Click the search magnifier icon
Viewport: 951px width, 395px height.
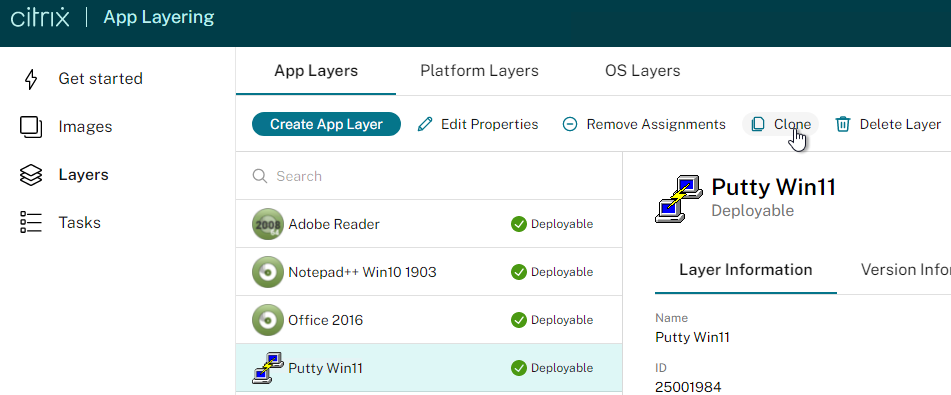(260, 176)
